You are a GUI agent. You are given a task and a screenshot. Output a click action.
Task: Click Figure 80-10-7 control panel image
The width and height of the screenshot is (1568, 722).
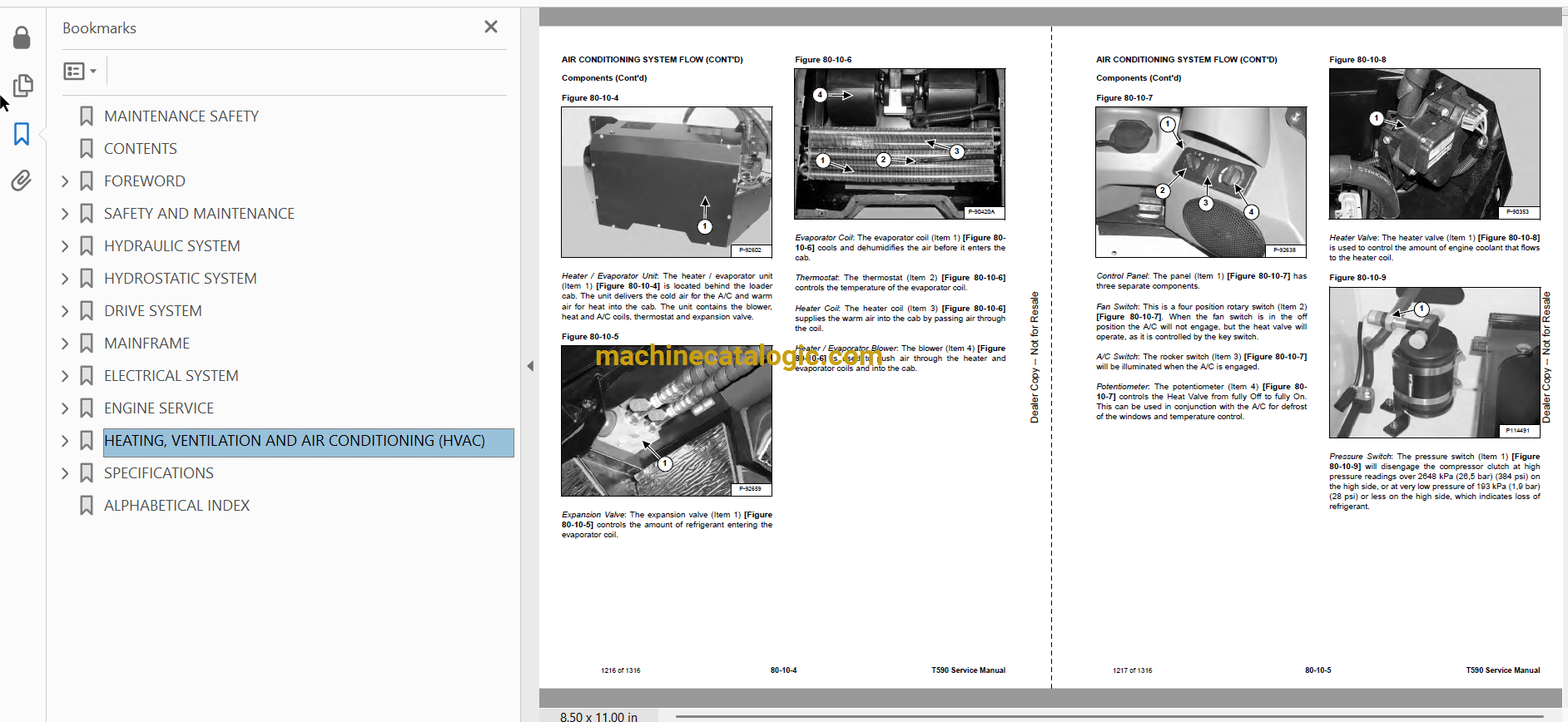point(1201,181)
